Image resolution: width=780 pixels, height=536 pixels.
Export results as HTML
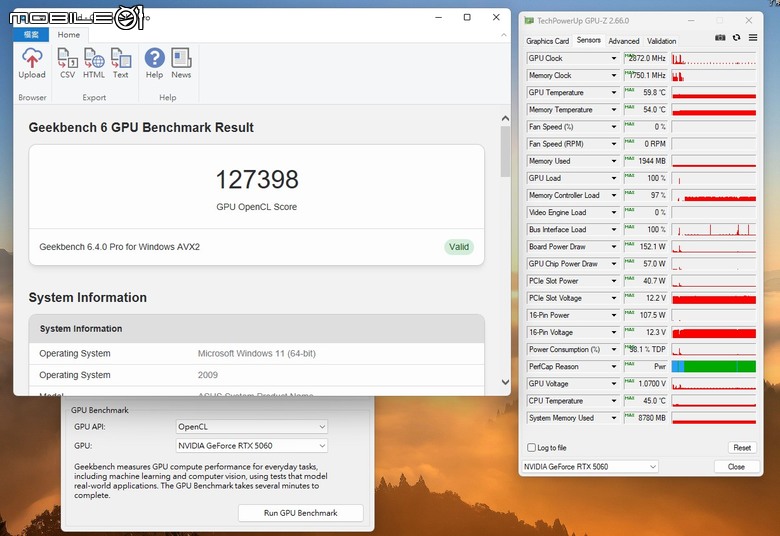point(94,63)
